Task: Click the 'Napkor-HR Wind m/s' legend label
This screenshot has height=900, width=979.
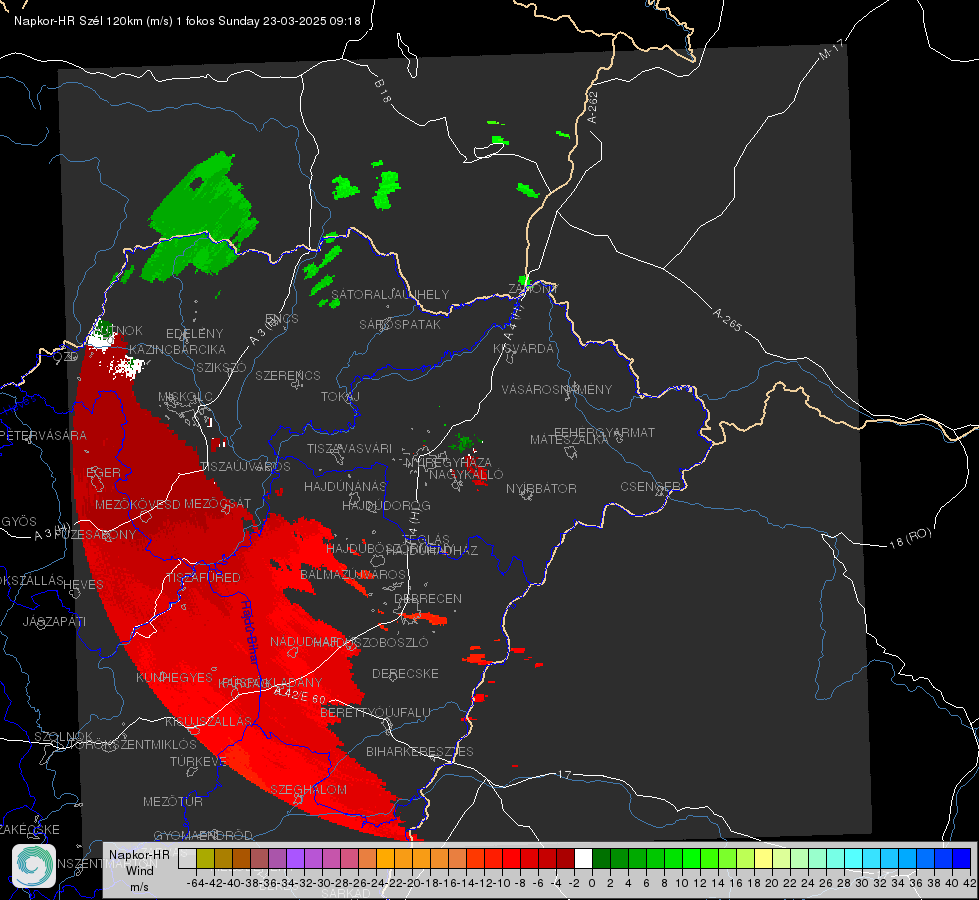Action: tap(139, 870)
